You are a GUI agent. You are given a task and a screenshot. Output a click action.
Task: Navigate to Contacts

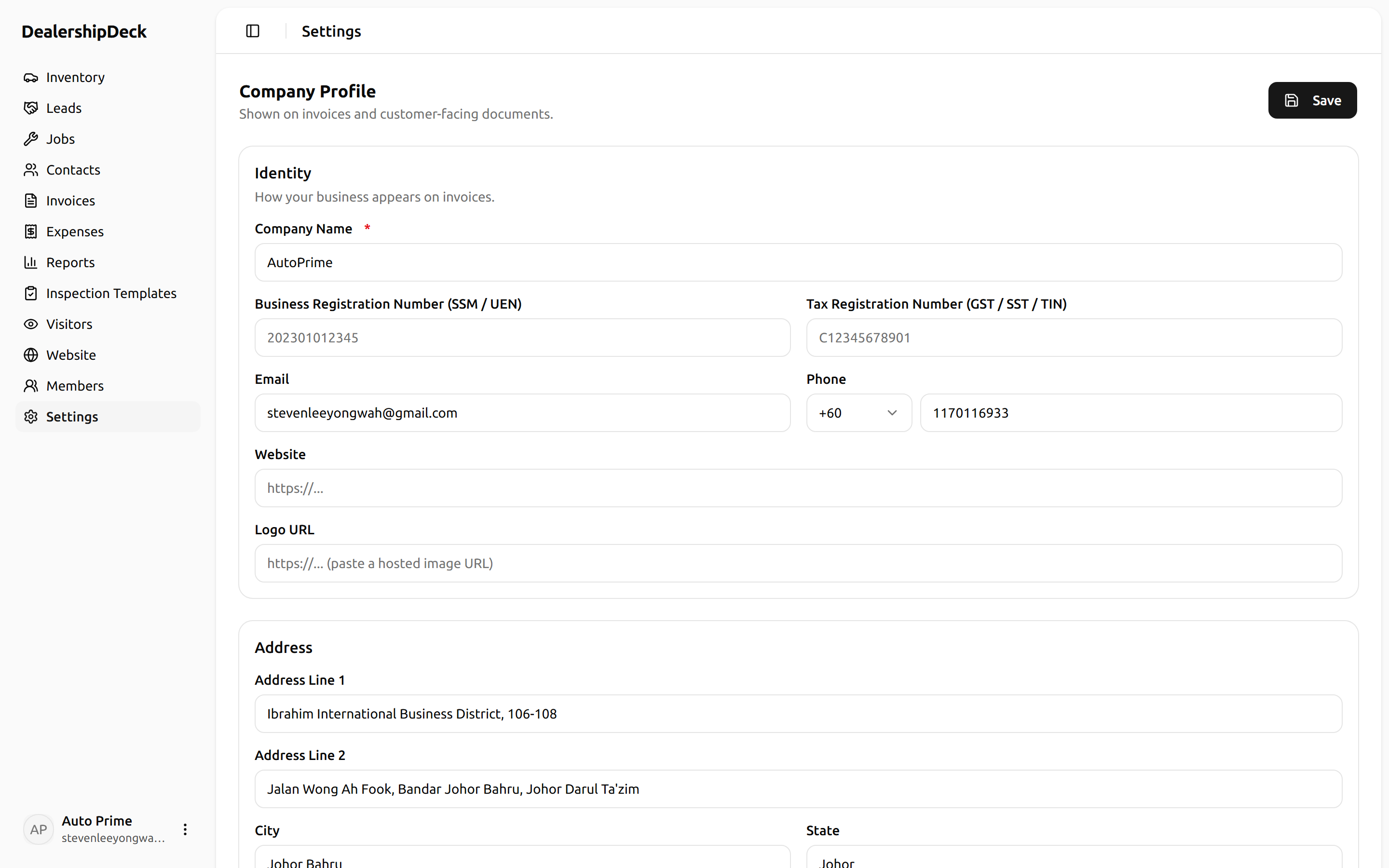108,170
